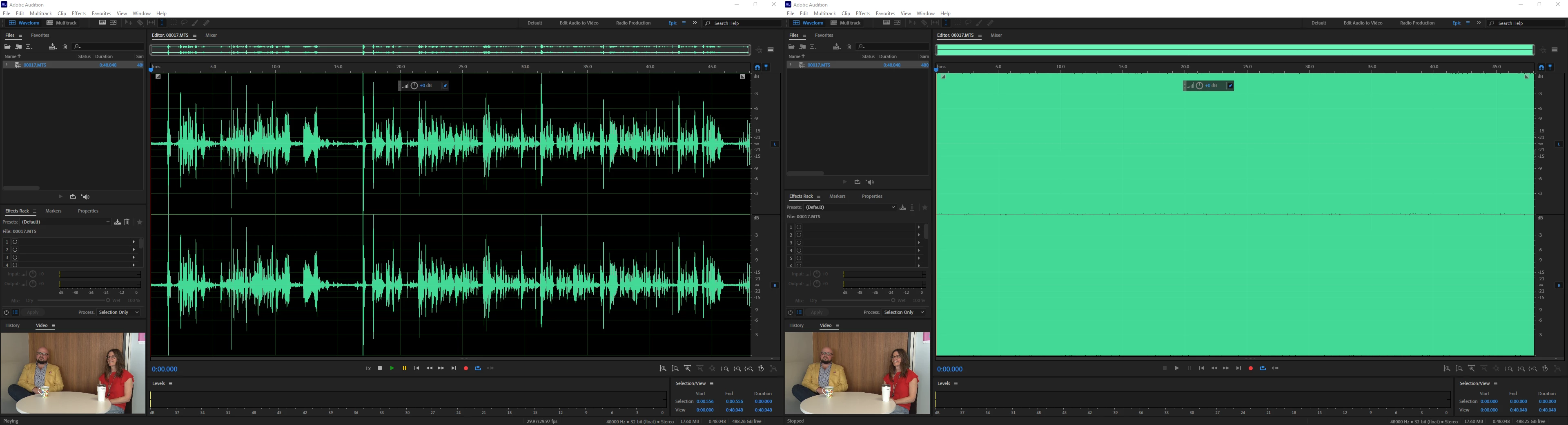Click Zoom In Amplitude icon in left window
1568x425 pixels.
(x=663, y=369)
